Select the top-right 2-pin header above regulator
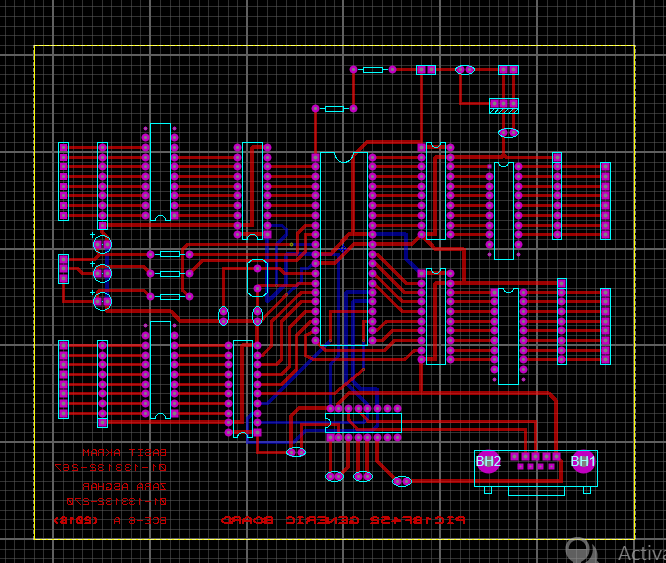This screenshot has height=563, width=666. 508,70
